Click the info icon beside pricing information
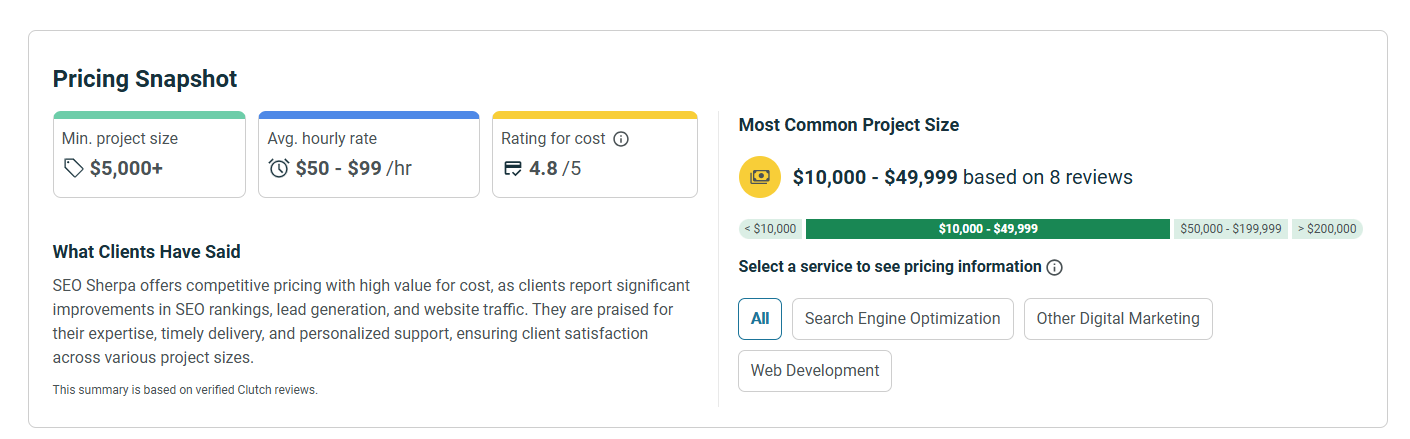Image resolution: width=1410 pixels, height=439 pixels. [x=1054, y=268]
